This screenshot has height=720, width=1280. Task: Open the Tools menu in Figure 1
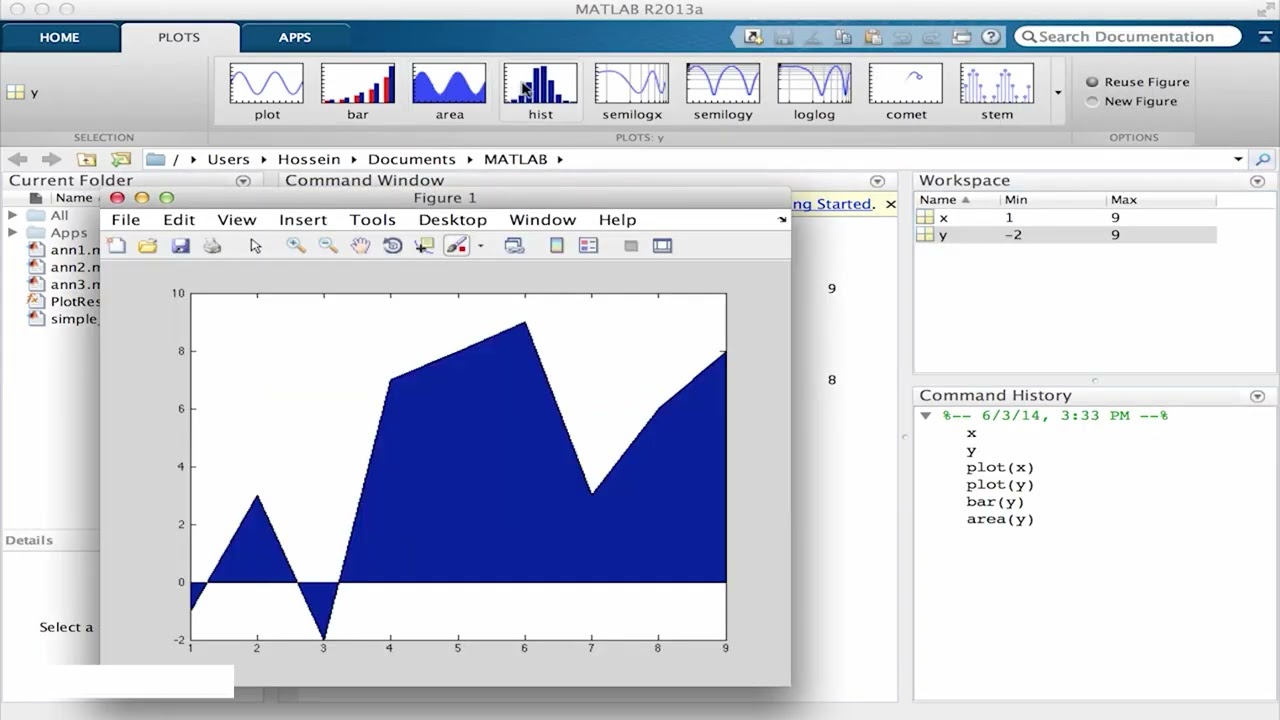click(x=373, y=220)
